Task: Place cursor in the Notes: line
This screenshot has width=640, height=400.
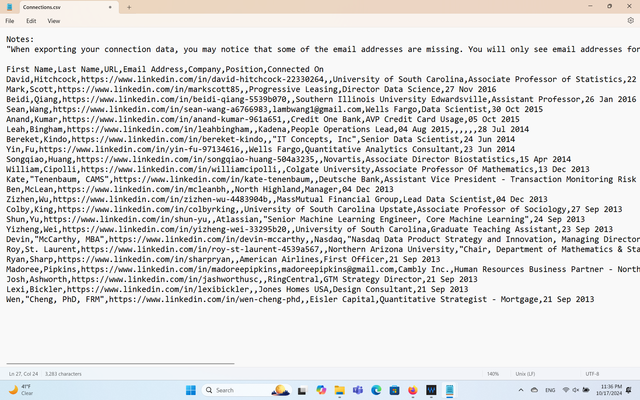Action: pyautogui.click(x=20, y=39)
